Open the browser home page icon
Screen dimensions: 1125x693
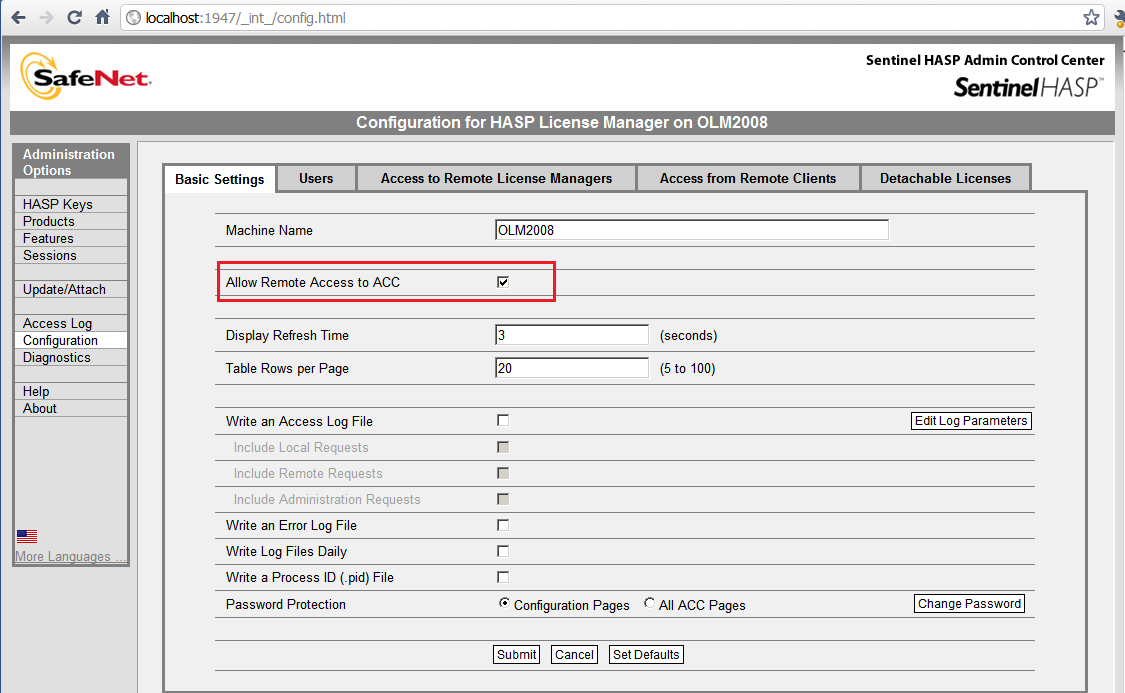click(x=103, y=17)
